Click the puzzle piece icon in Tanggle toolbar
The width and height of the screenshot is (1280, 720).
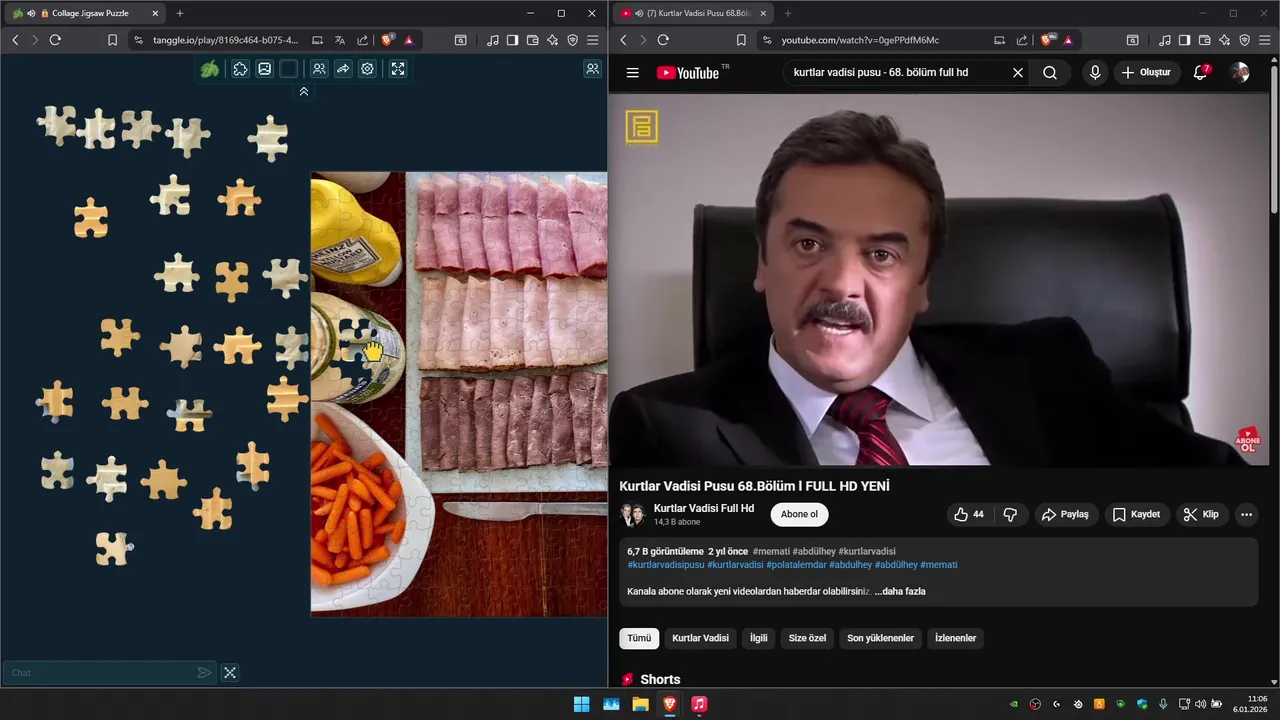pyautogui.click(x=240, y=69)
